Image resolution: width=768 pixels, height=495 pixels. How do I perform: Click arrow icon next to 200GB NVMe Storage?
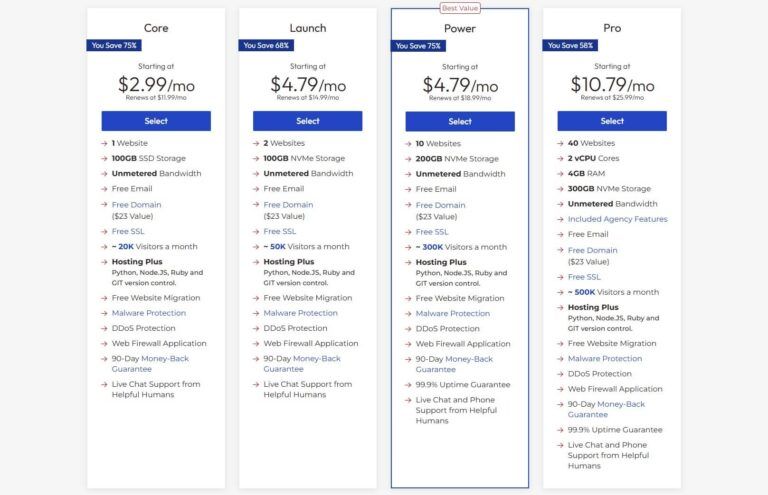pos(408,158)
